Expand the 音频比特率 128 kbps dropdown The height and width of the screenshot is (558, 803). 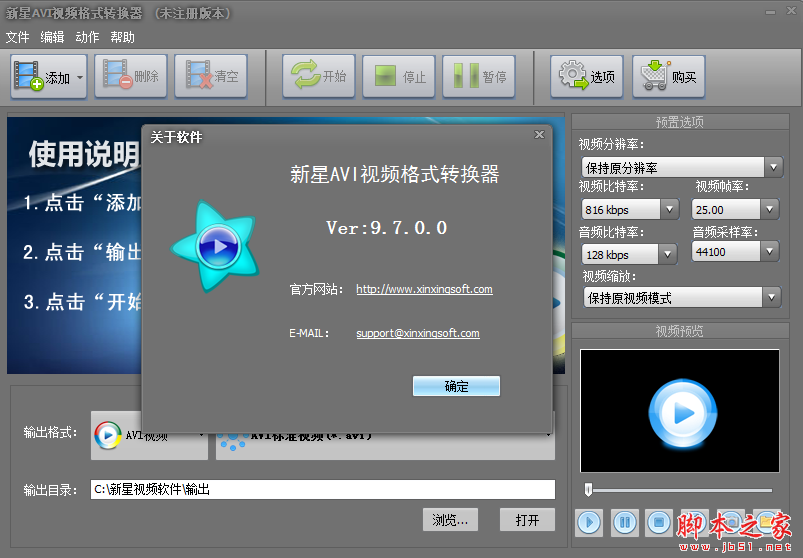667,254
